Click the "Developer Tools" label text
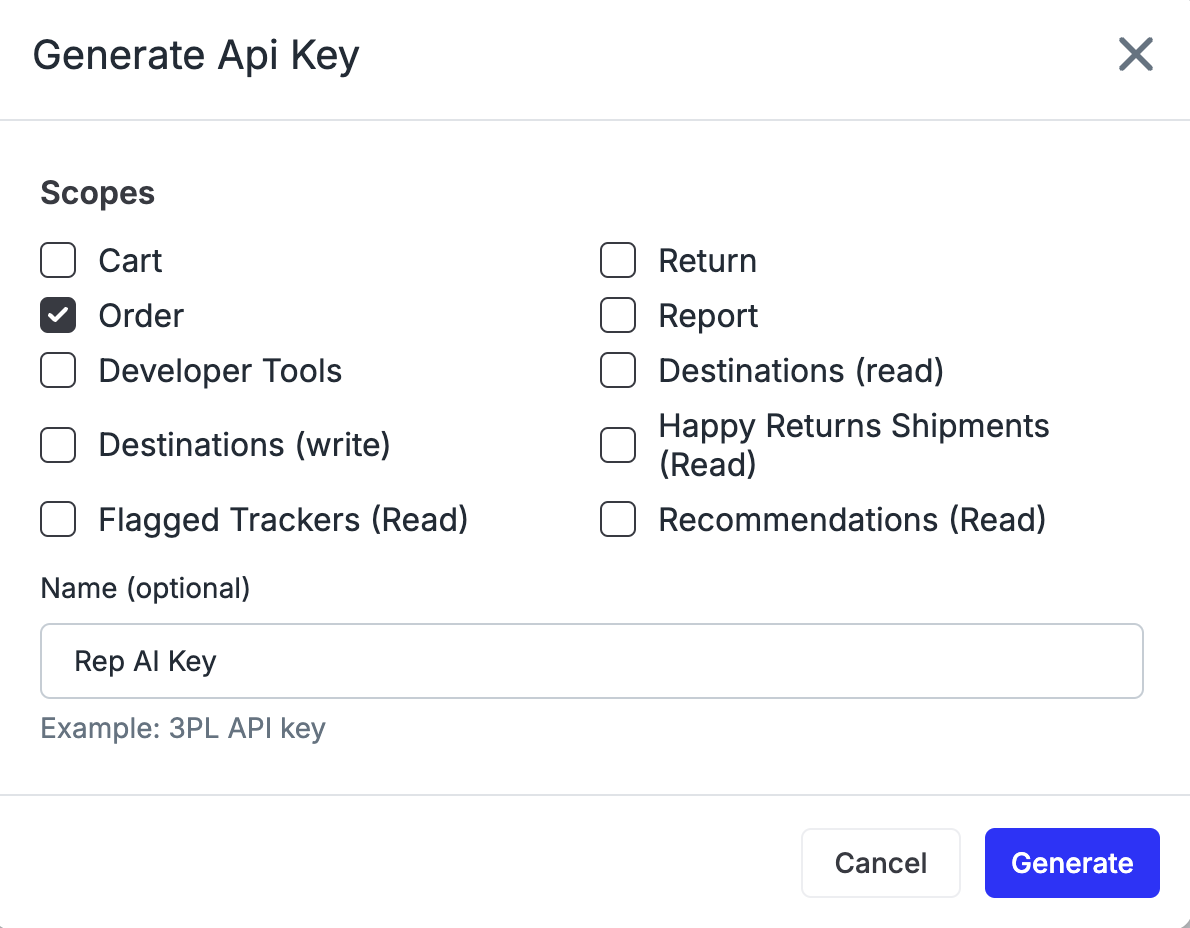The width and height of the screenshot is (1190, 928). [220, 371]
